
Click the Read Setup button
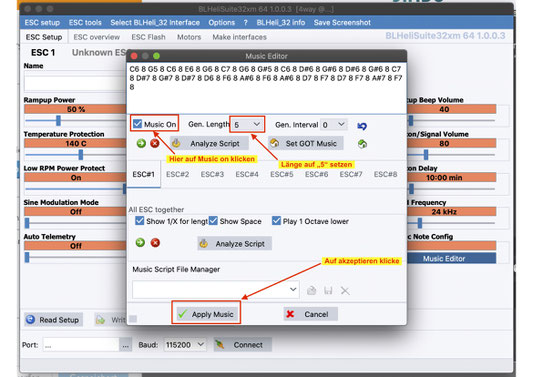pos(53,320)
